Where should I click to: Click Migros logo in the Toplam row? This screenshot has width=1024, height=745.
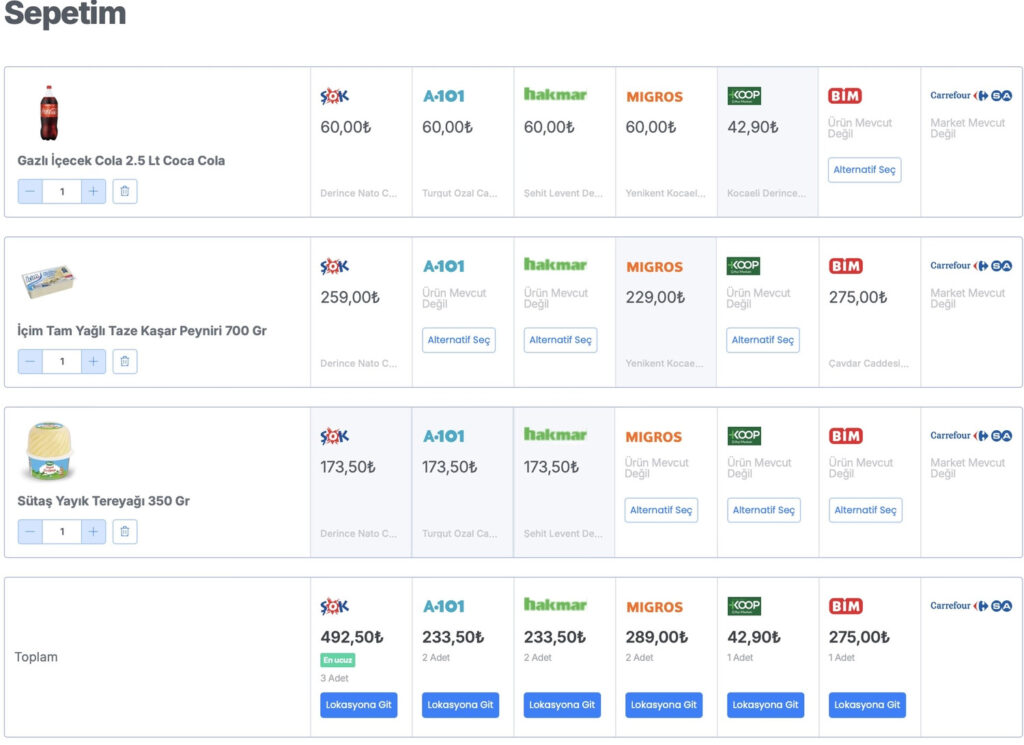(x=654, y=607)
